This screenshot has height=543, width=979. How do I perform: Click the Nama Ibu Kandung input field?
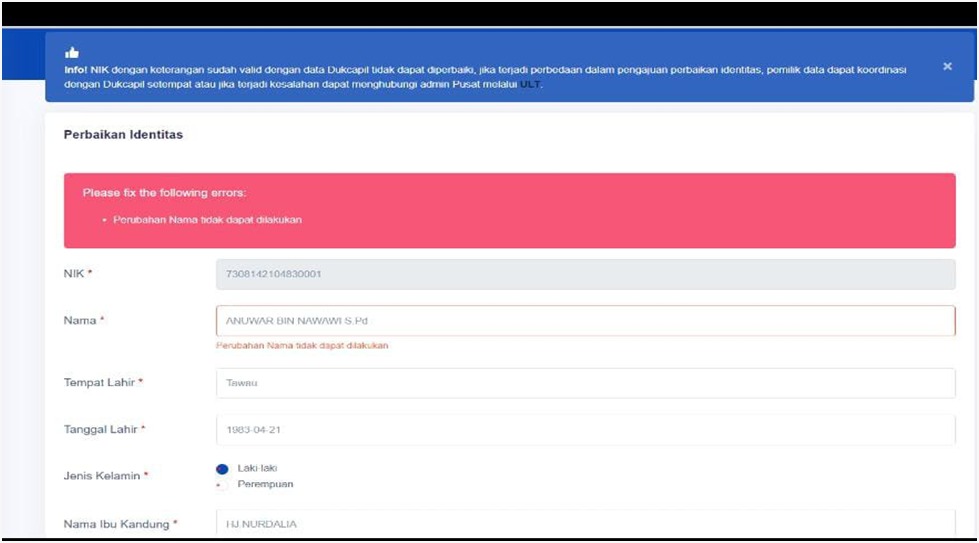point(585,523)
